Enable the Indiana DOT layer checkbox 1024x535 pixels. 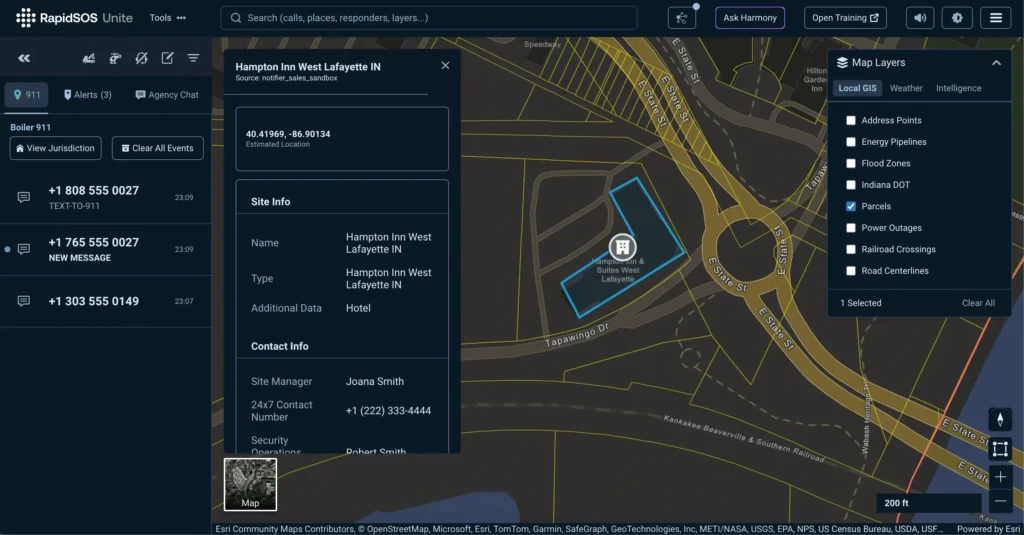850,185
